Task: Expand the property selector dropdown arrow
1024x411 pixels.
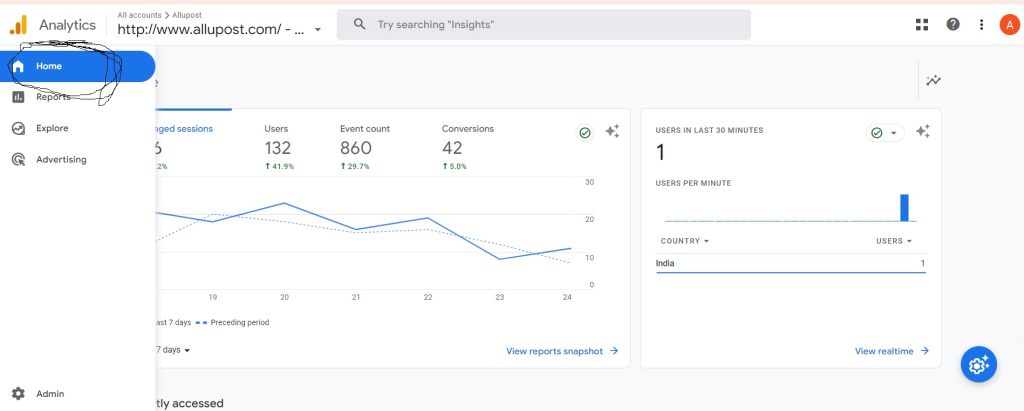Action: click(317, 29)
